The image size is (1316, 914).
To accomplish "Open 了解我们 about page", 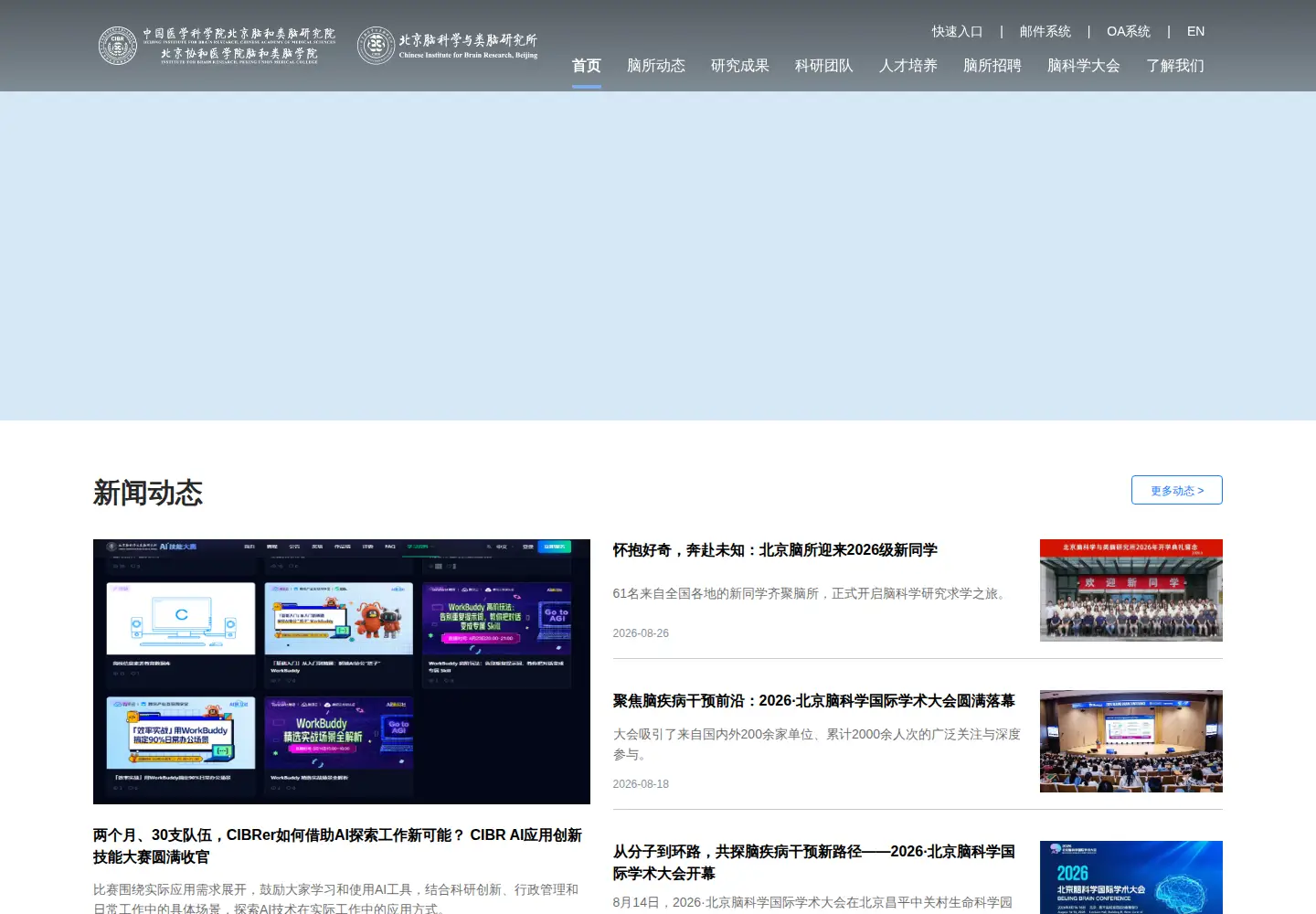I will pyautogui.click(x=1175, y=66).
